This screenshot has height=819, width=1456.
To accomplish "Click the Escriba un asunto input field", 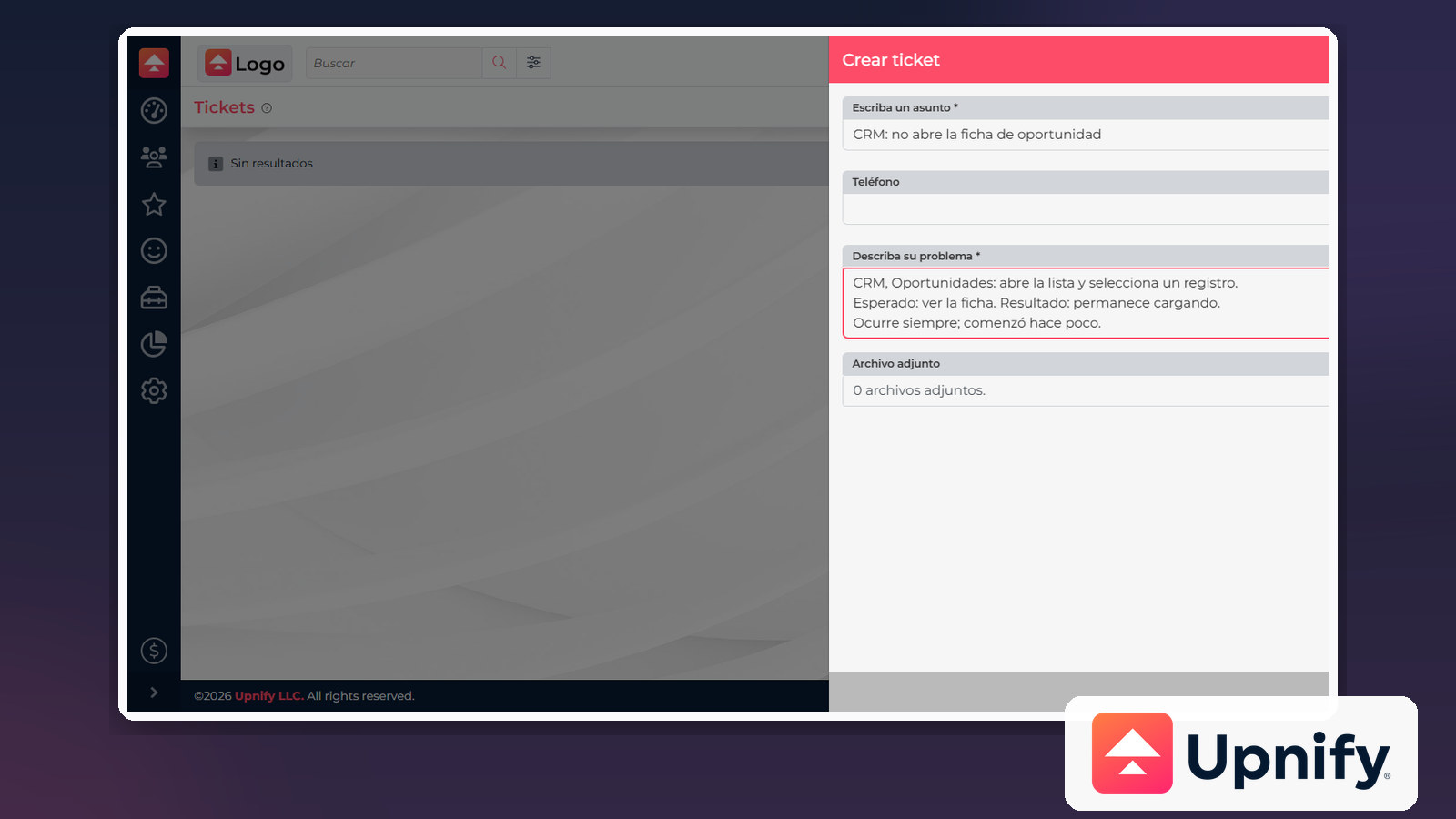I will pyautogui.click(x=1085, y=135).
